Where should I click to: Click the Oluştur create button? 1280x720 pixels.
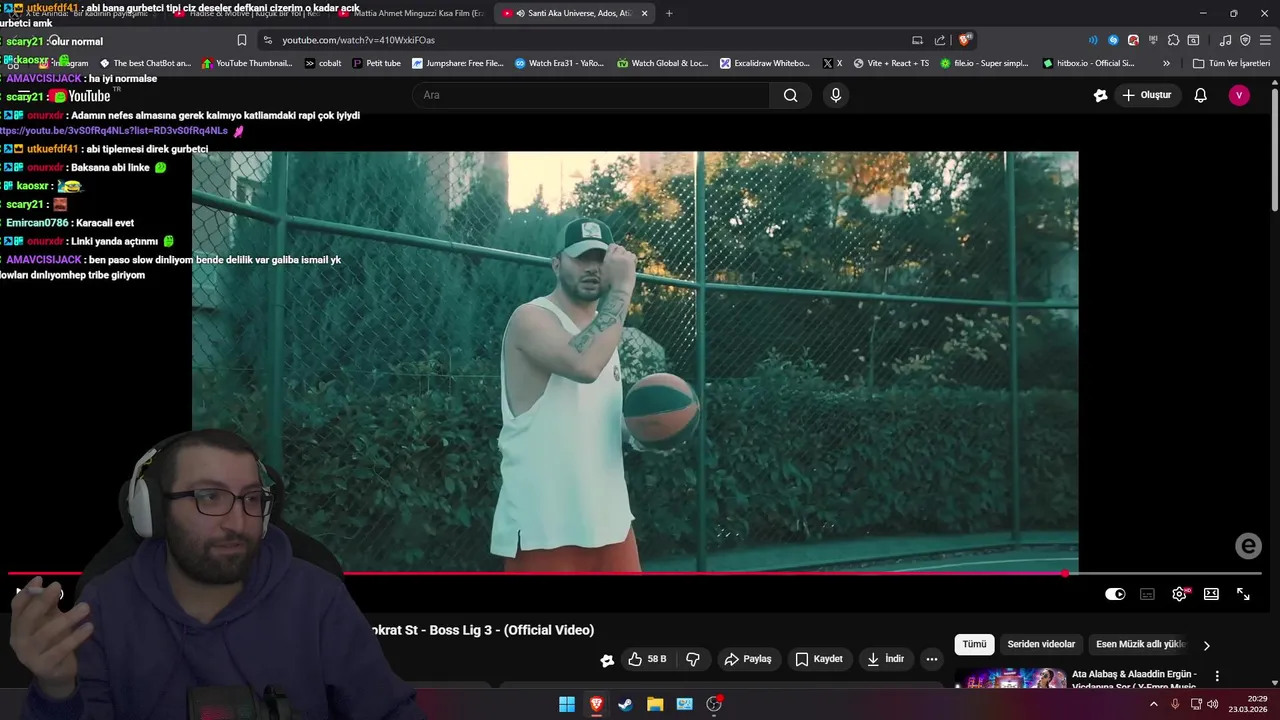point(1146,95)
